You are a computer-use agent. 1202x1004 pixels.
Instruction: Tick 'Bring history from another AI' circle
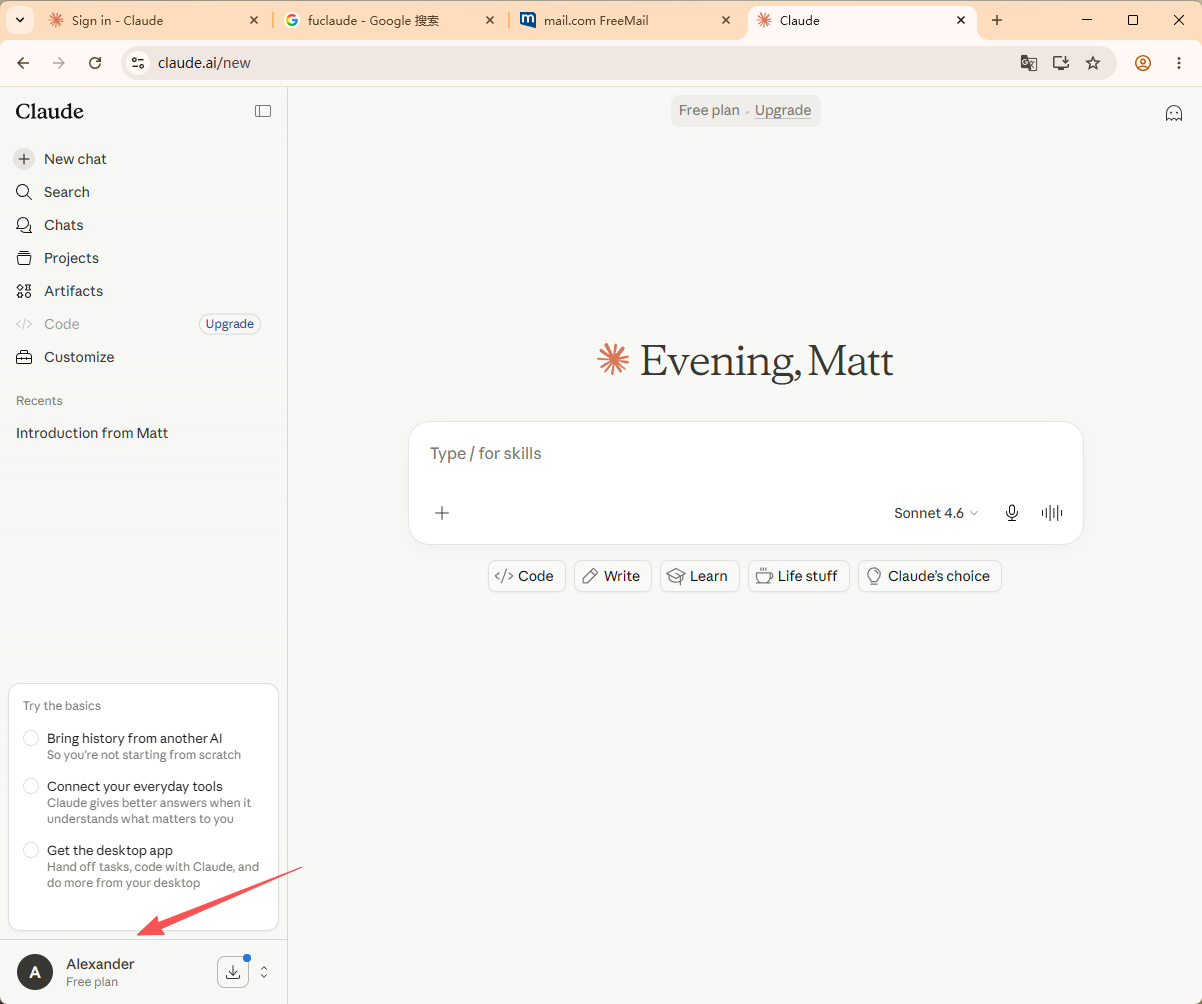pyautogui.click(x=31, y=738)
